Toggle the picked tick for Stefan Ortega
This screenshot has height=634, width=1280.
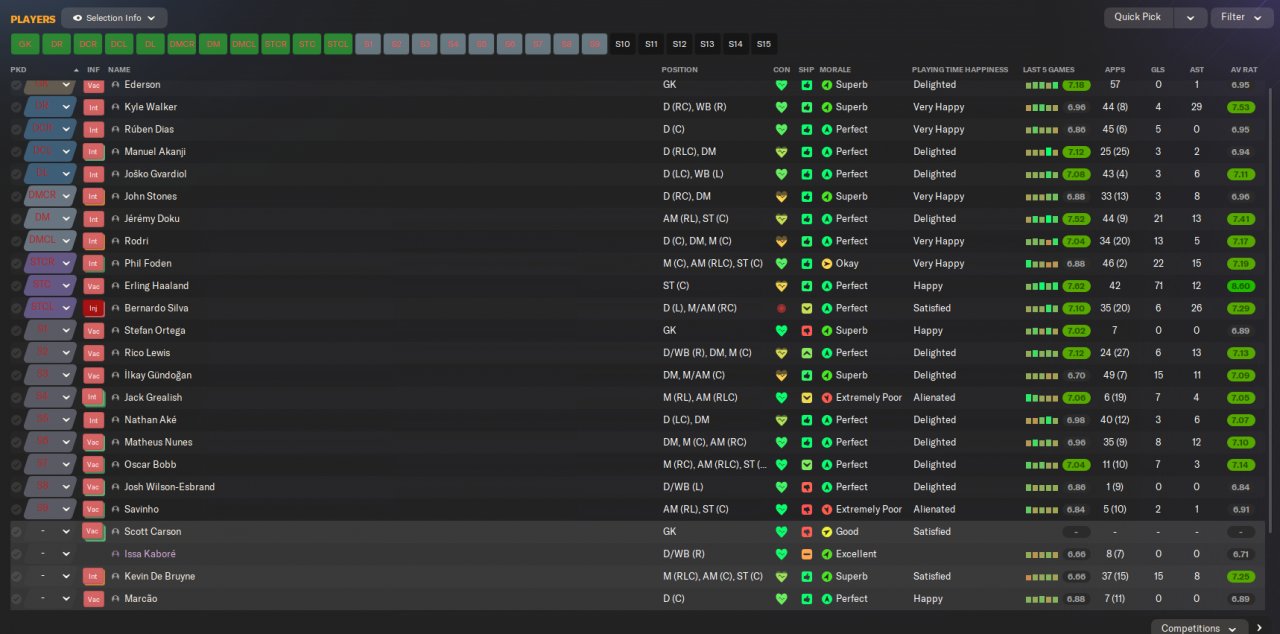[16, 330]
